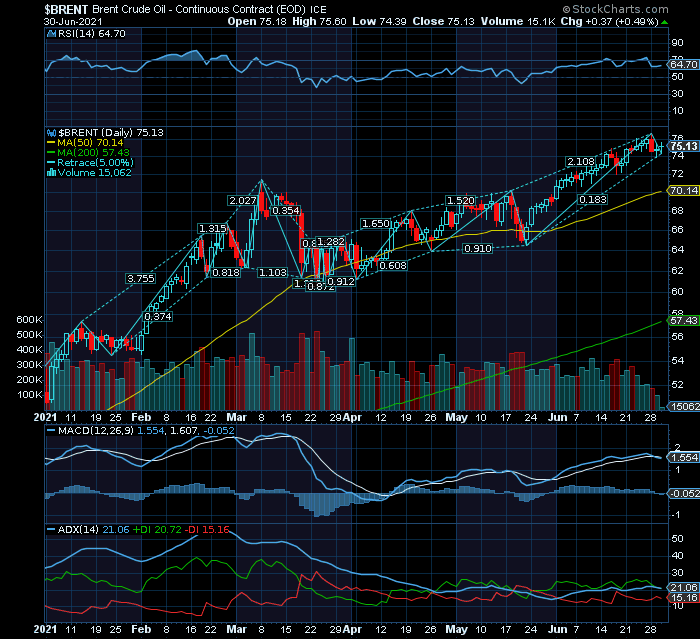Screen dimensions: 700x639
Task: Click the "Chg +0.37 (+0.49%)" value in the header
Action: [x=609, y=21]
